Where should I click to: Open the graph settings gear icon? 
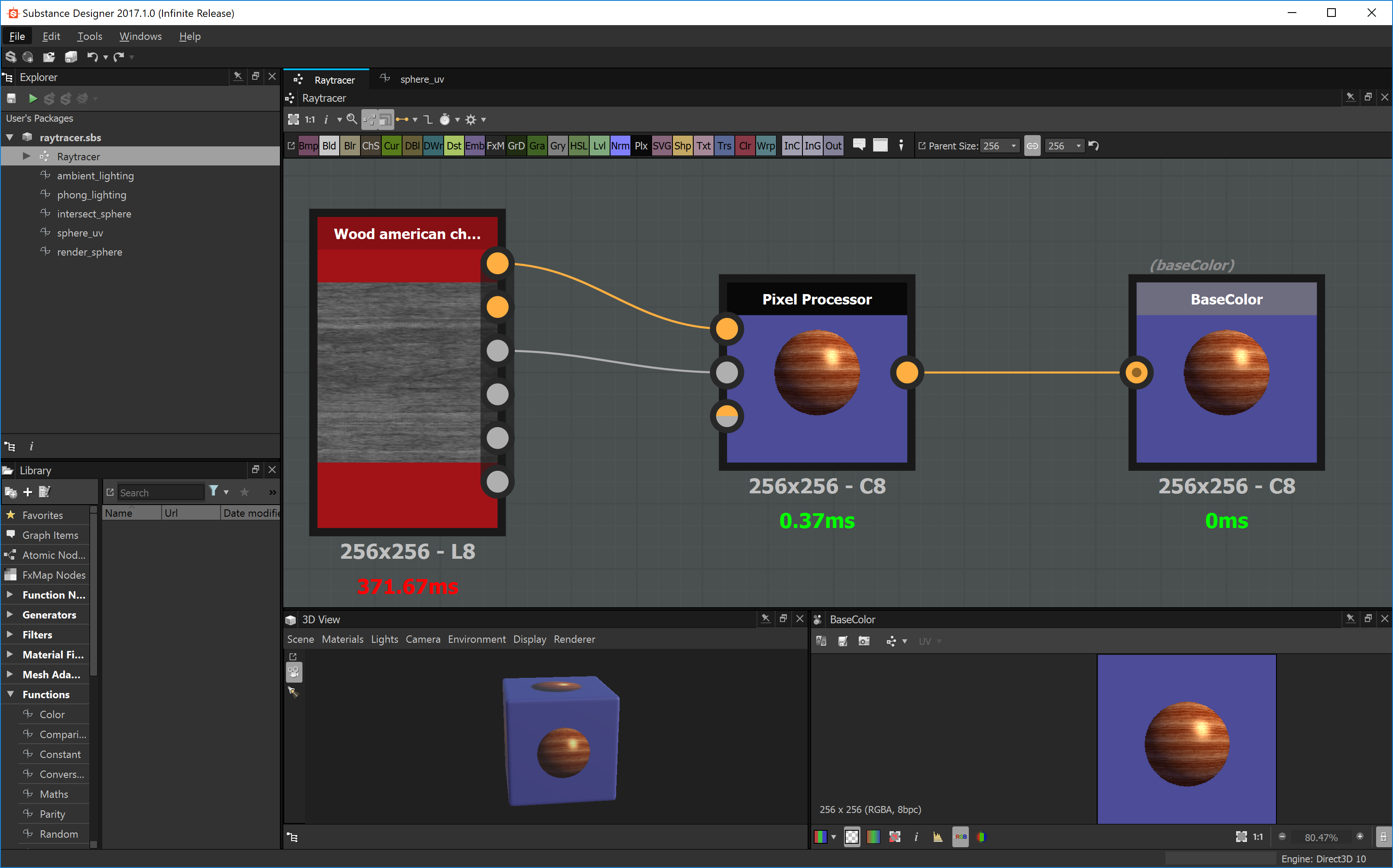(x=472, y=120)
